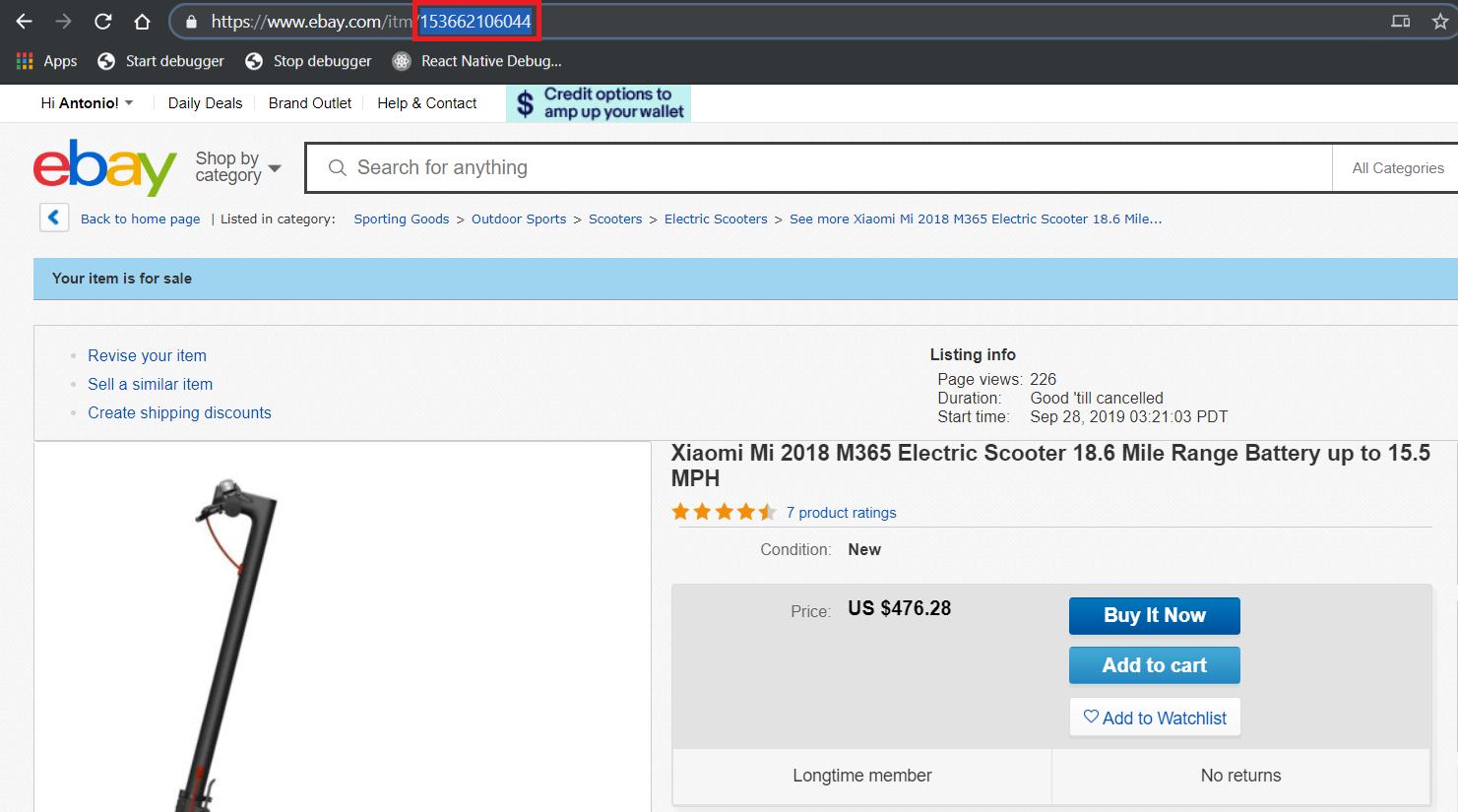
Task: Open the Apps grid icon in the bookmarks bar
Action: point(25,61)
